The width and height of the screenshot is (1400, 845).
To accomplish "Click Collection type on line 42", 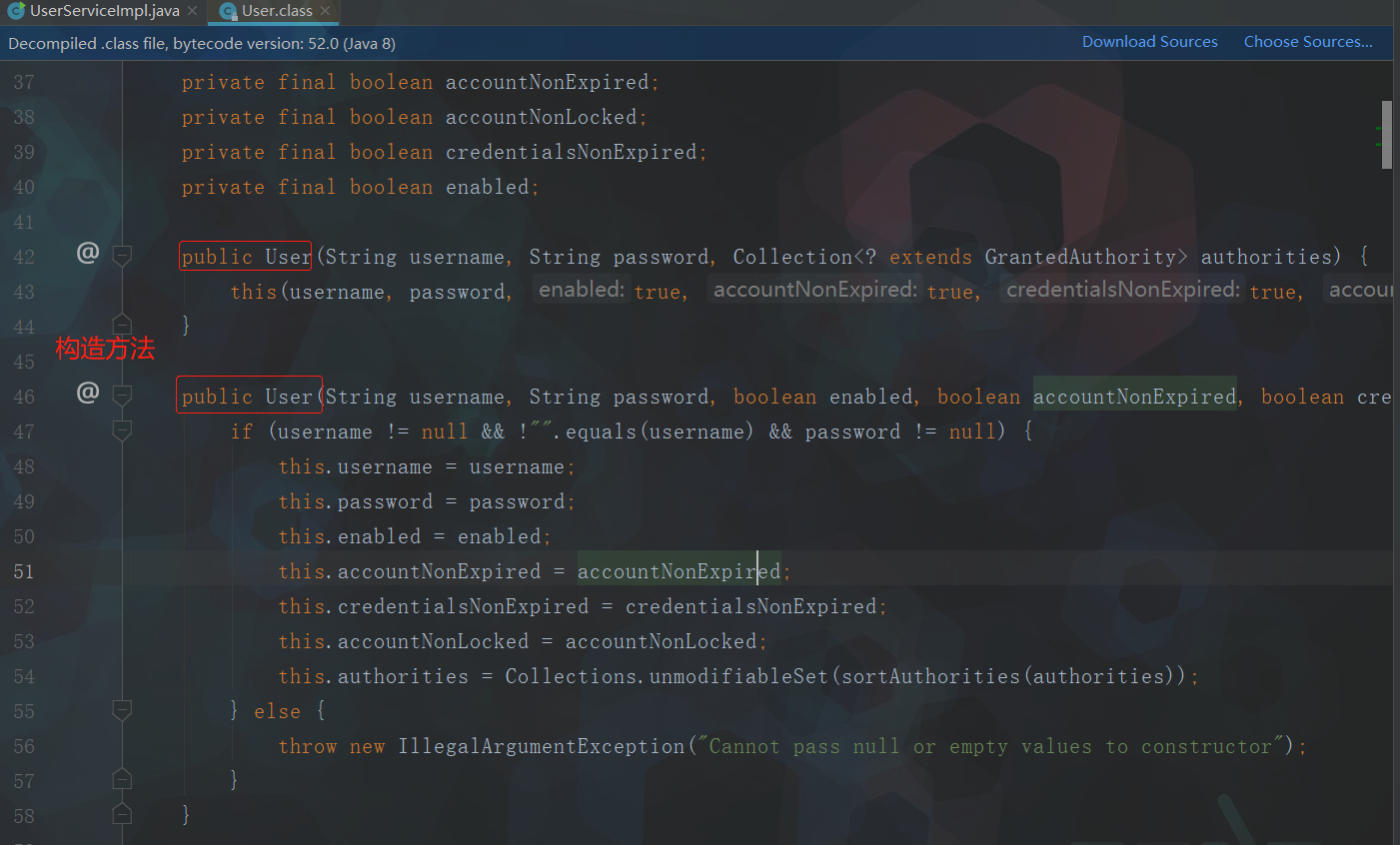I will [x=792, y=257].
